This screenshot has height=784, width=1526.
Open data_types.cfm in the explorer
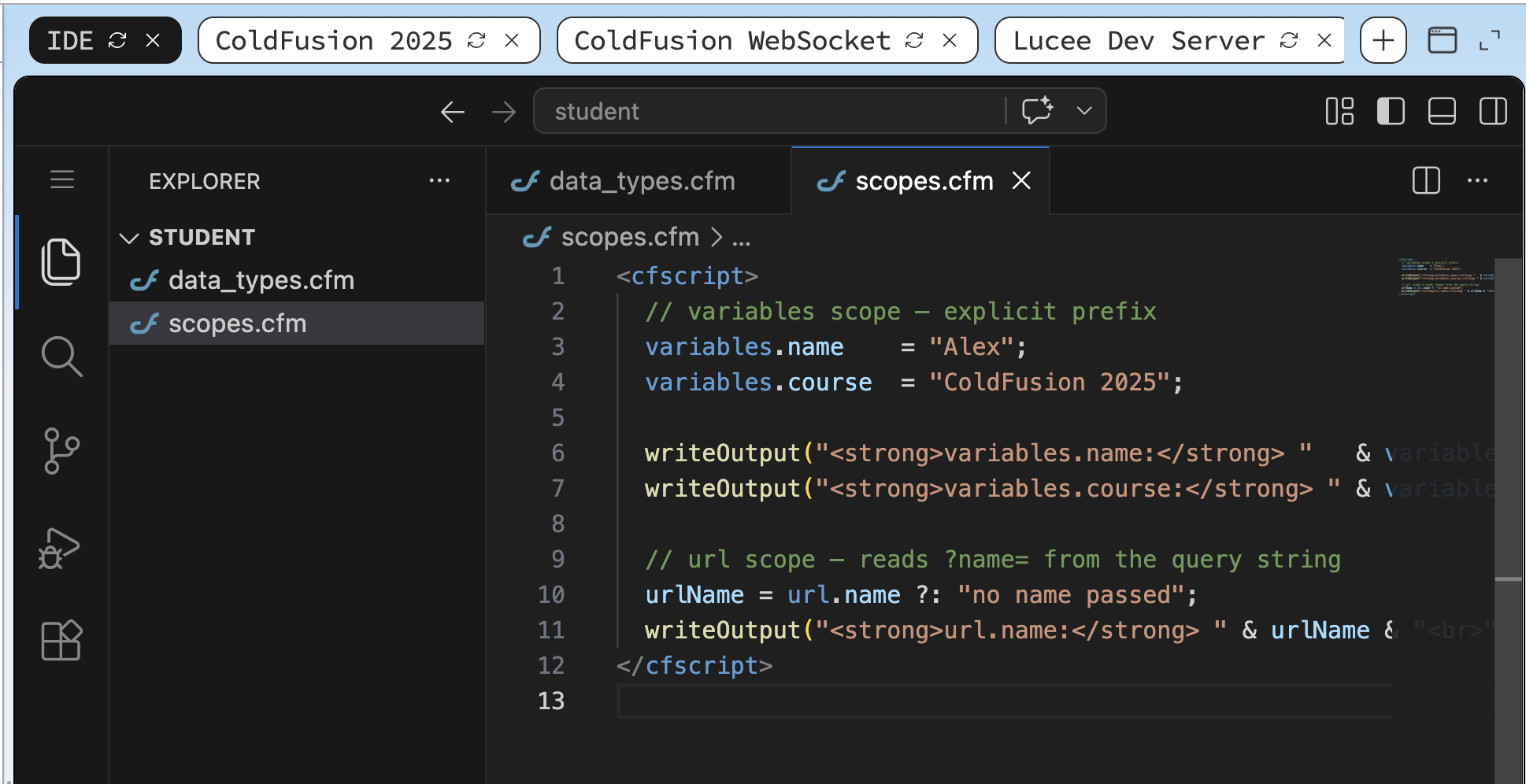297,280
